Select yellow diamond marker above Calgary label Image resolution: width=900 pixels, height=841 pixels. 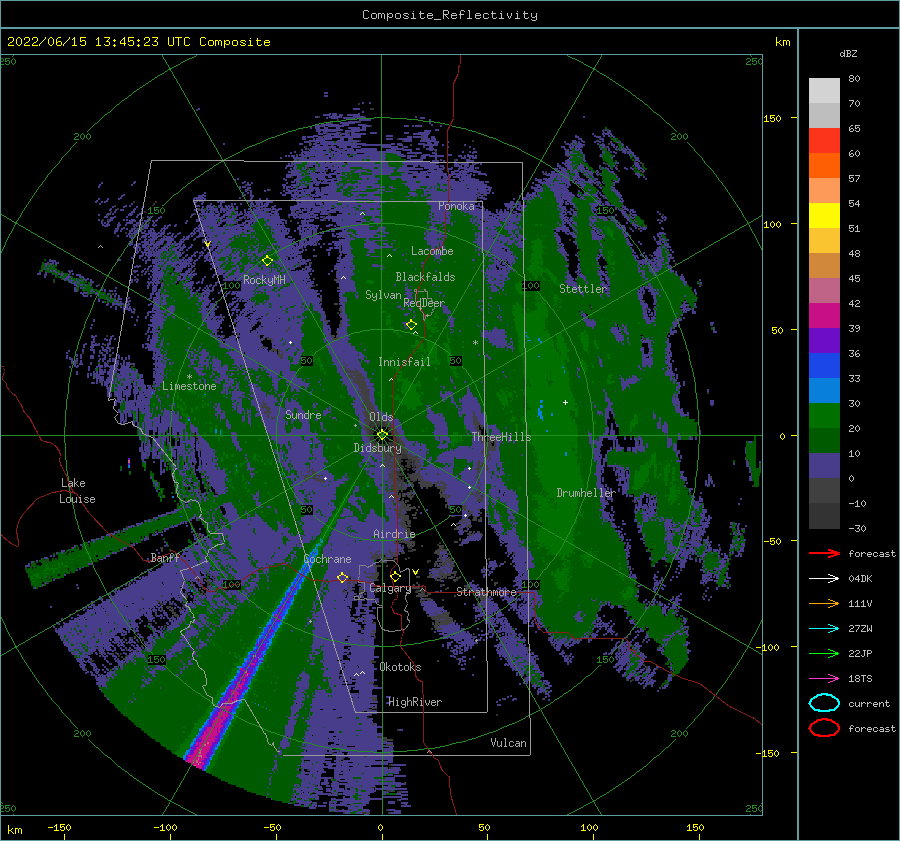click(x=395, y=575)
